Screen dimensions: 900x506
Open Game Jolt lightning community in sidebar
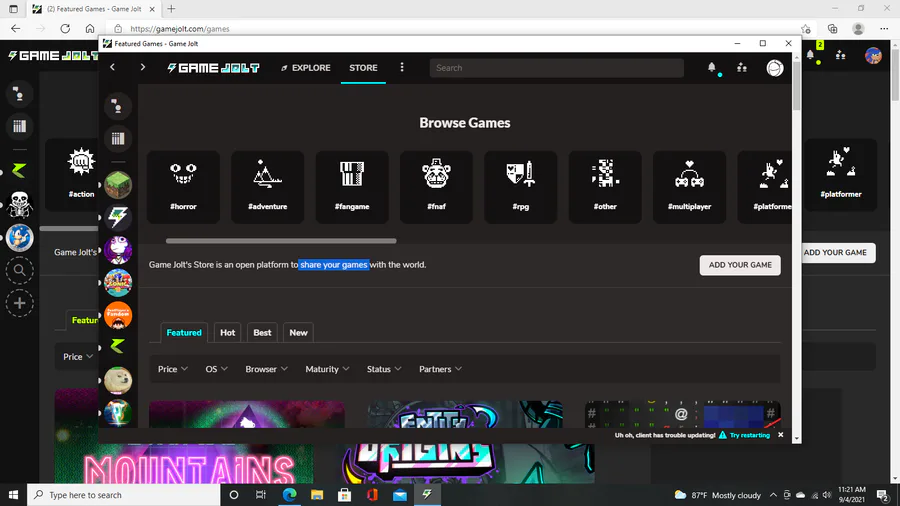[118, 217]
